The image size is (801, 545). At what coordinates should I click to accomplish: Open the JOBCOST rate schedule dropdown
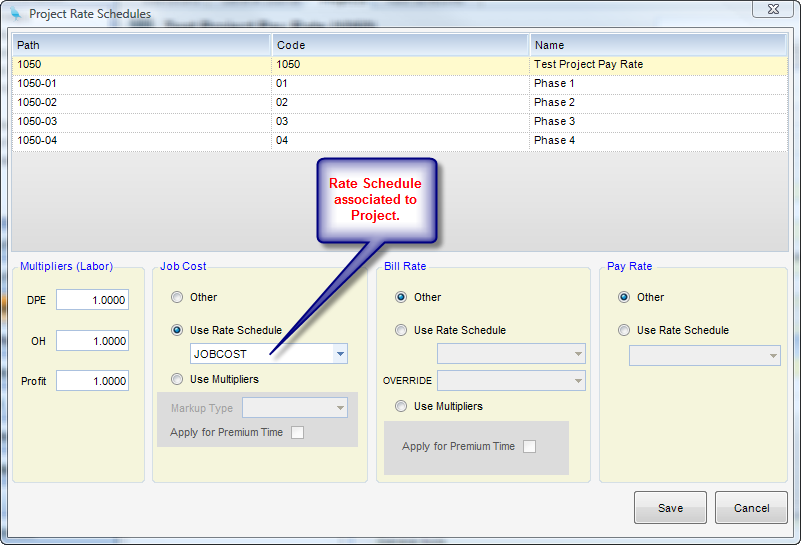pos(340,354)
